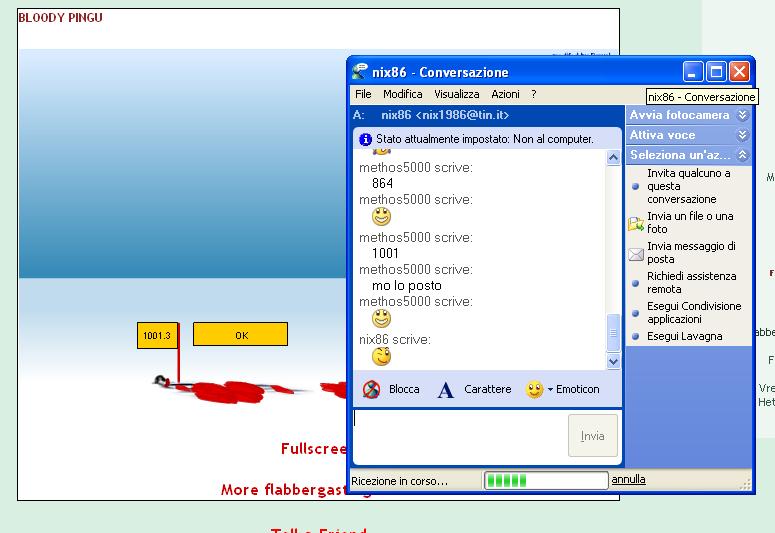775x533 pixels.
Task: Click bullet beside Esegui Condivisione applicazioni
Action: click(636, 313)
